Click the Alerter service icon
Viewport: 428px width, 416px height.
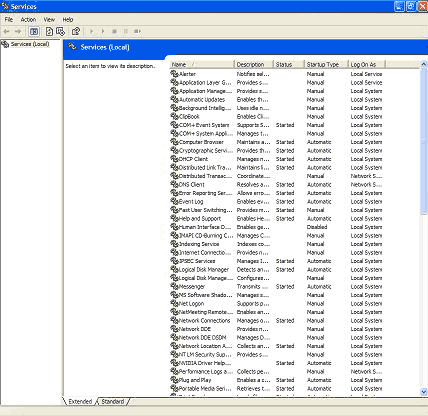[174, 74]
